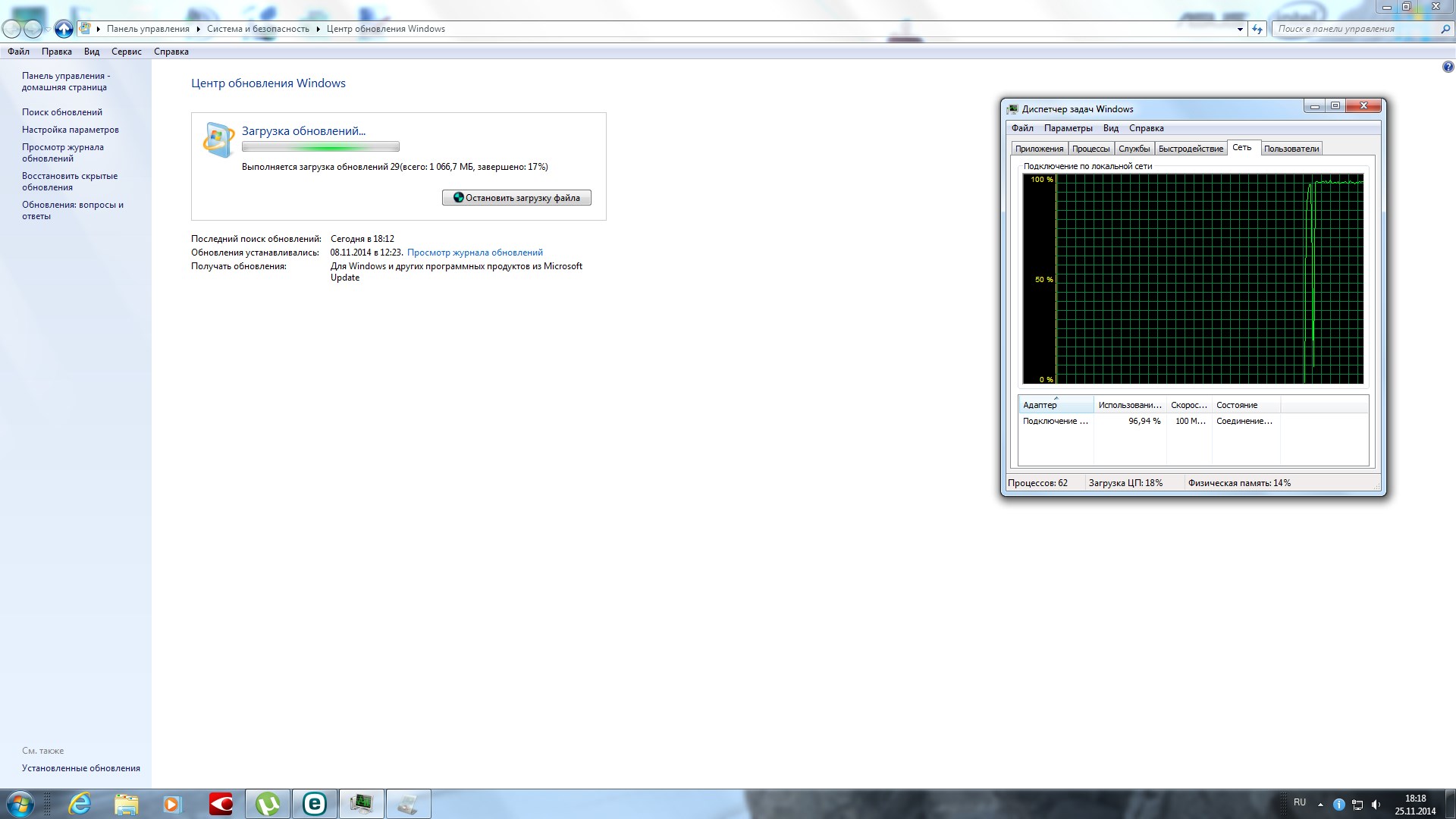Image resolution: width=1456 pixels, height=819 pixels.
Task: Expand breadcrumb arrow after Система и безопасность
Action: coord(318,29)
